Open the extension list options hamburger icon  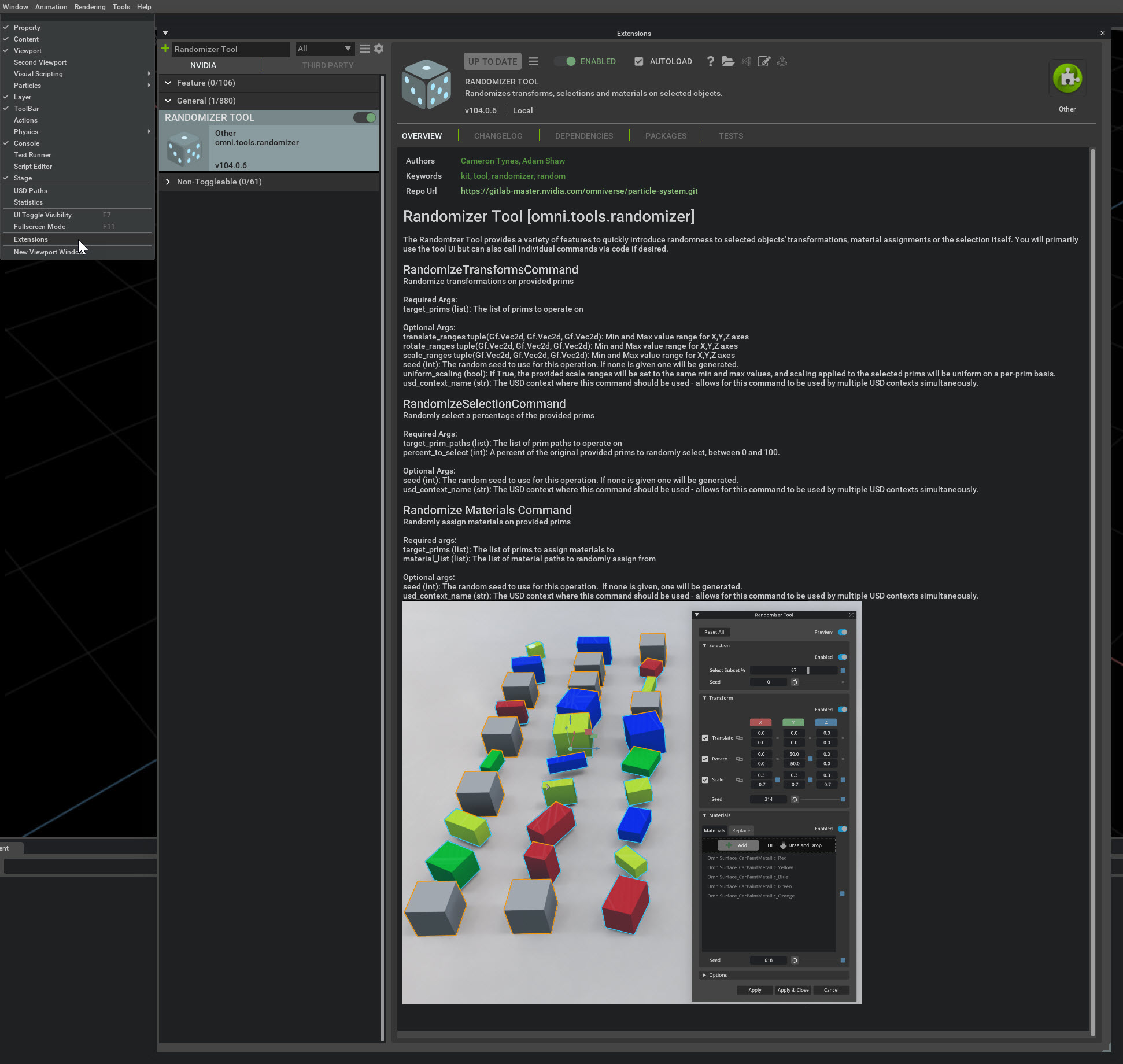(365, 49)
